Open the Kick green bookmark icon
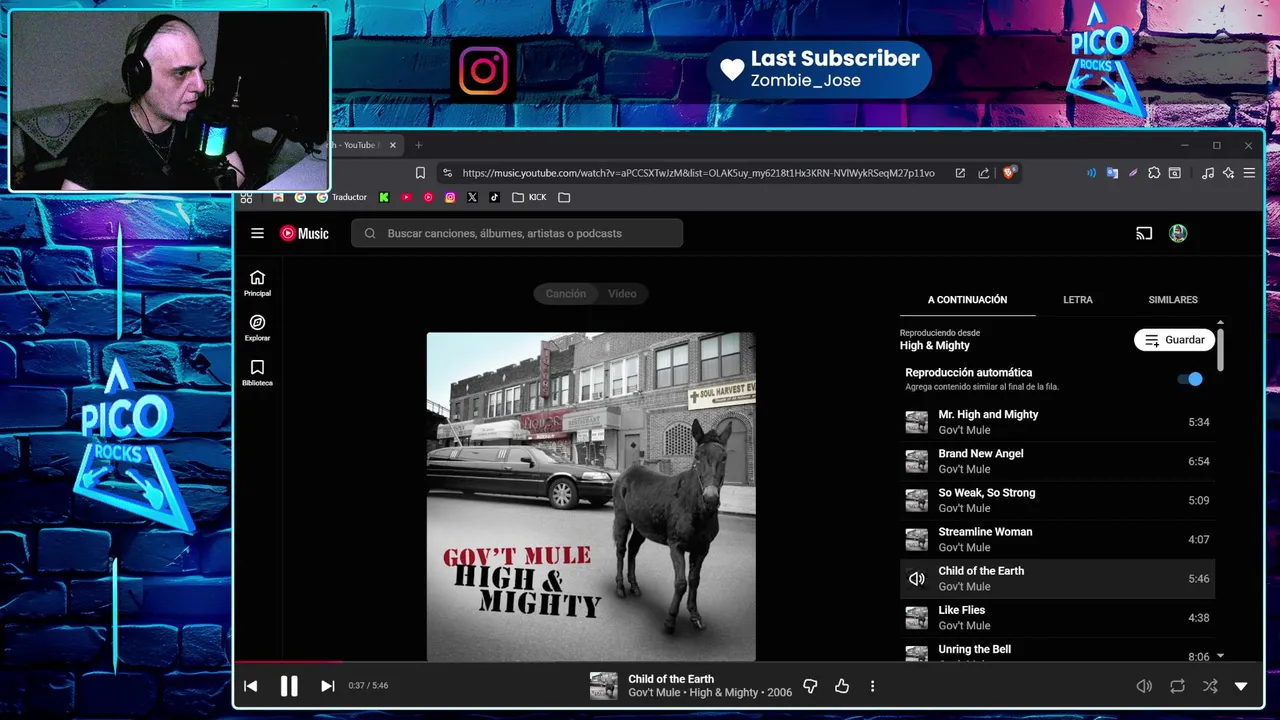1280x720 pixels. click(x=384, y=197)
